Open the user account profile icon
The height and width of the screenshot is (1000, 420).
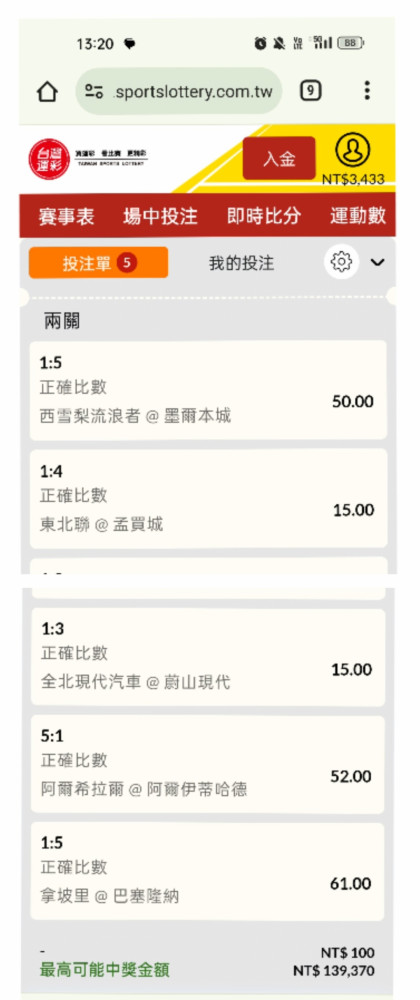coord(352,151)
